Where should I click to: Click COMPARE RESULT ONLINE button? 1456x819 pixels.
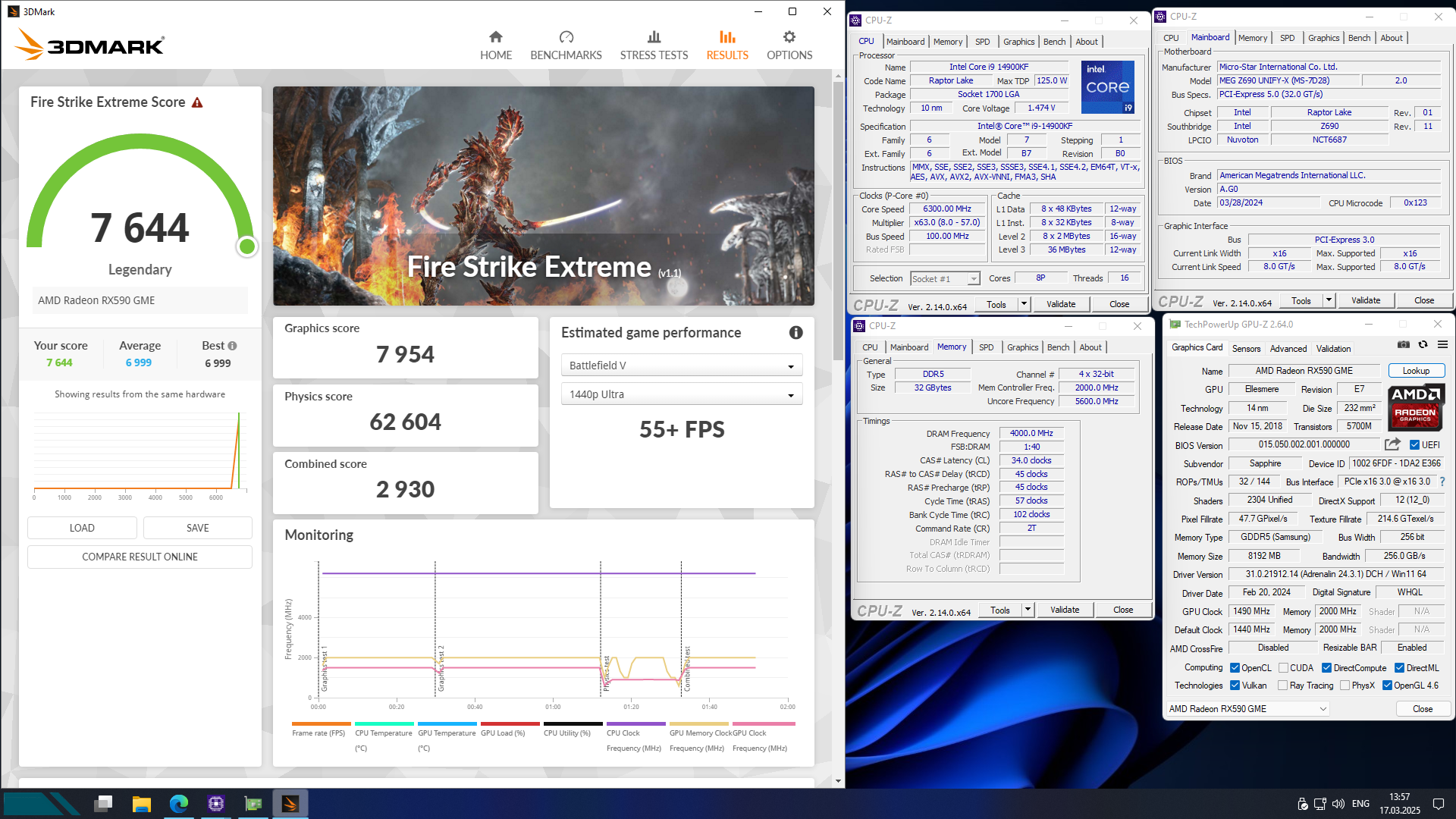tap(140, 557)
